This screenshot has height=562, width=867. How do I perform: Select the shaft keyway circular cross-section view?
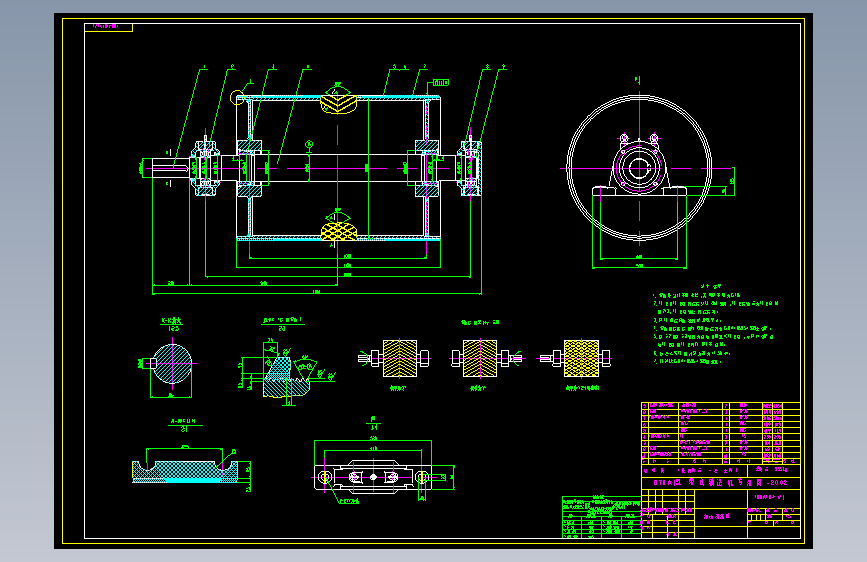click(x=172, y=363)
